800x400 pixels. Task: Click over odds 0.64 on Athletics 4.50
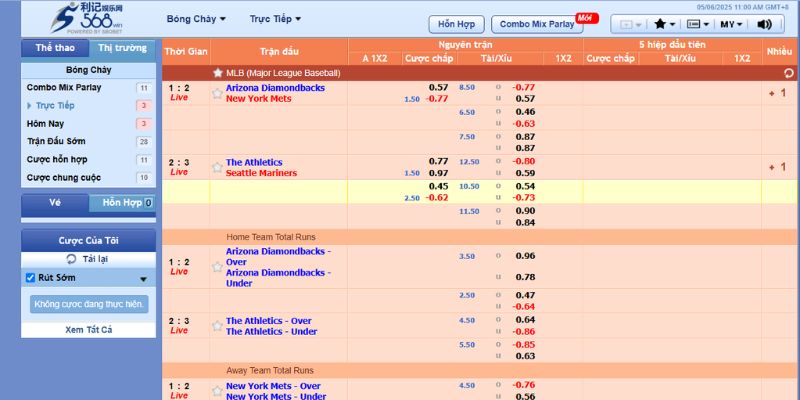[525, 320]
